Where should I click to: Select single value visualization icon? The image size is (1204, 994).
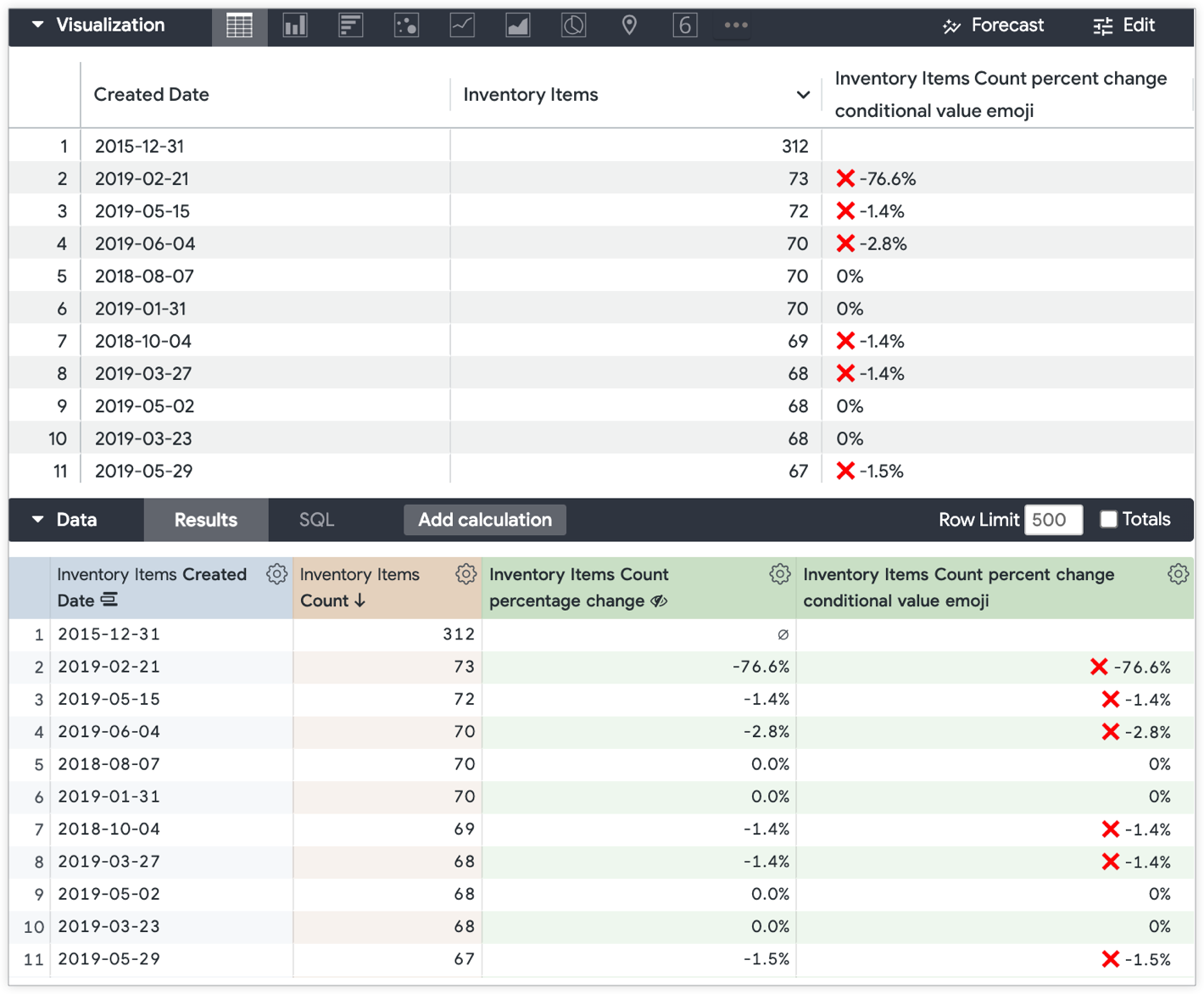(685, 25)
